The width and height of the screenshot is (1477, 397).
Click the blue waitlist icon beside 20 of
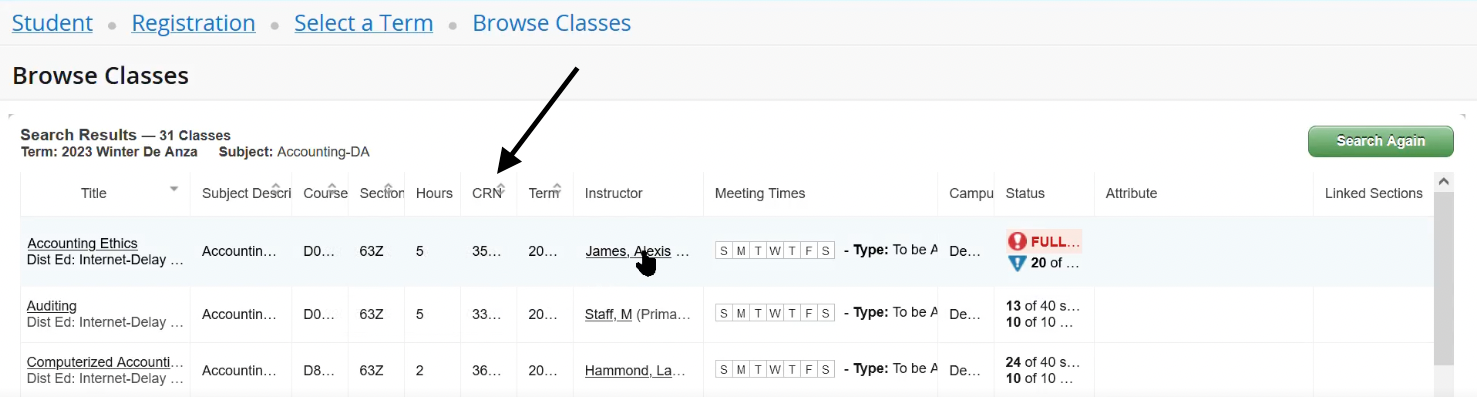tap(1017, 263)
